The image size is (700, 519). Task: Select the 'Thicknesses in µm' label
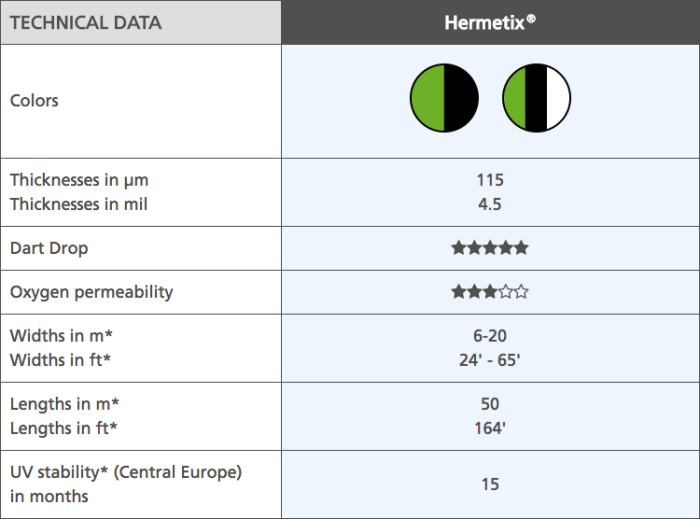click(79, 180)
